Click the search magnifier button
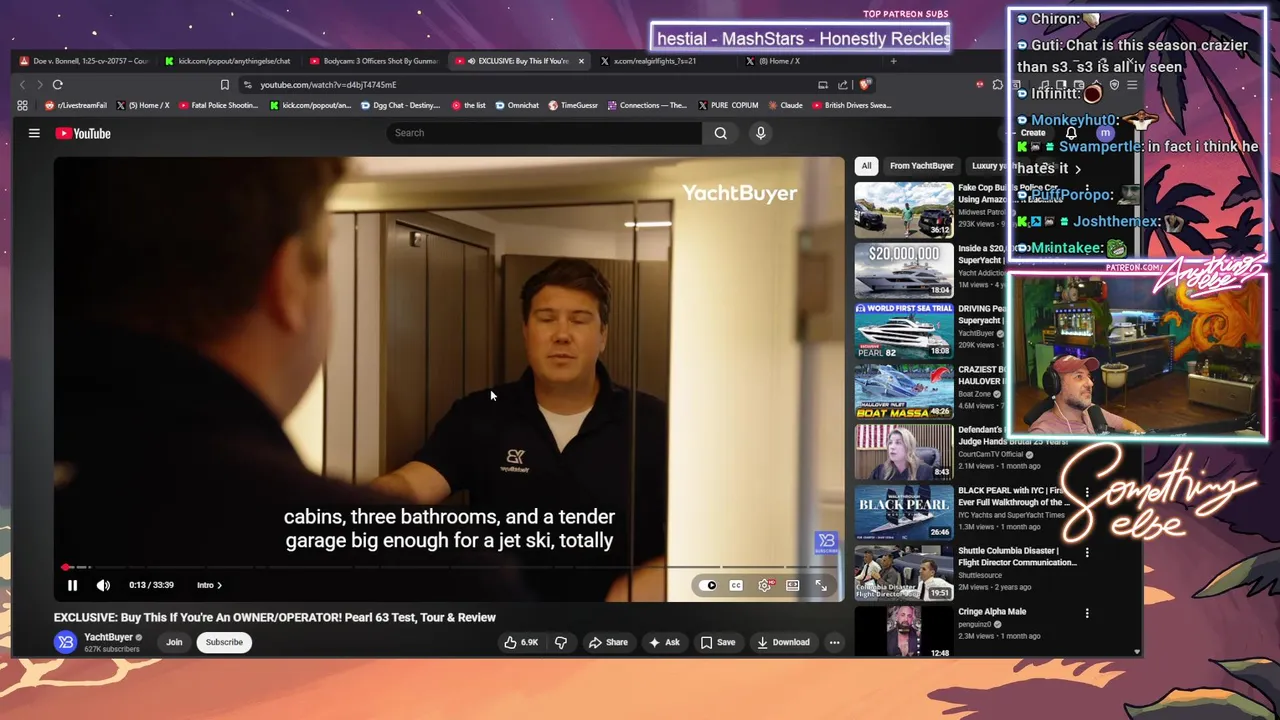The image size is (1280, 720). [x=720, y=133]
